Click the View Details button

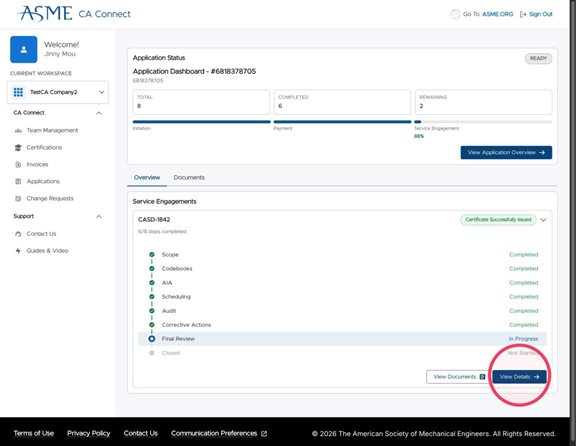click(519, 377)
